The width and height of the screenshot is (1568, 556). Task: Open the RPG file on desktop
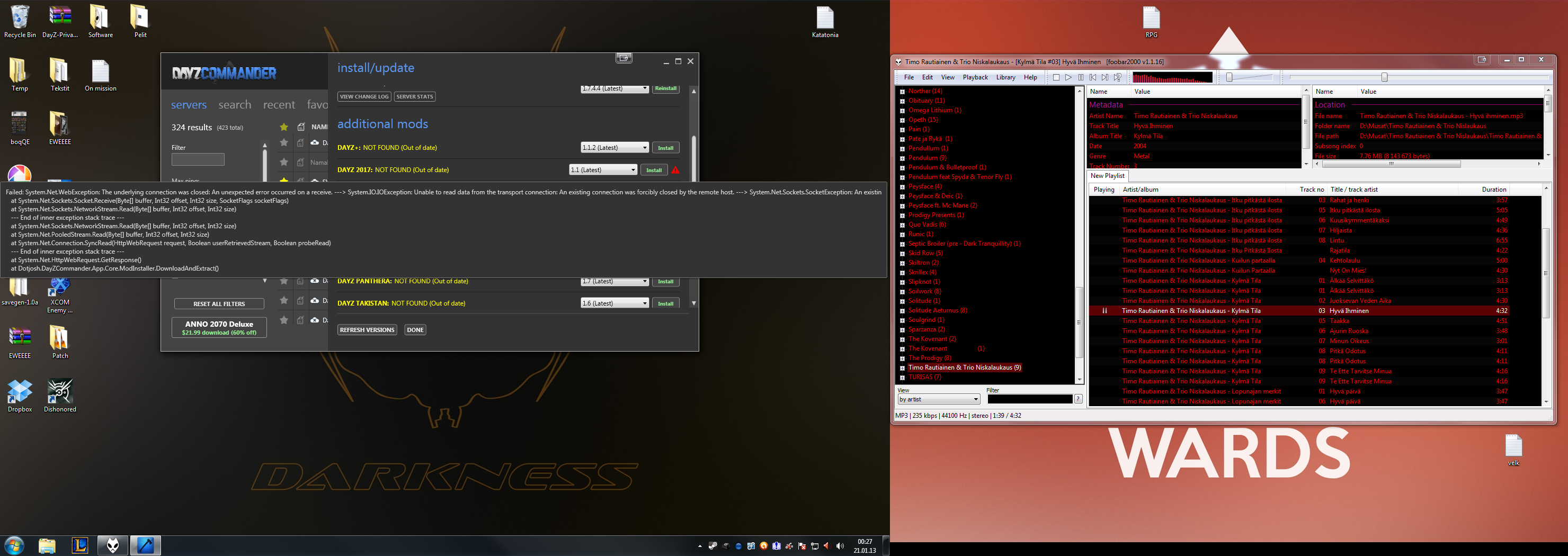[1151, 22]
